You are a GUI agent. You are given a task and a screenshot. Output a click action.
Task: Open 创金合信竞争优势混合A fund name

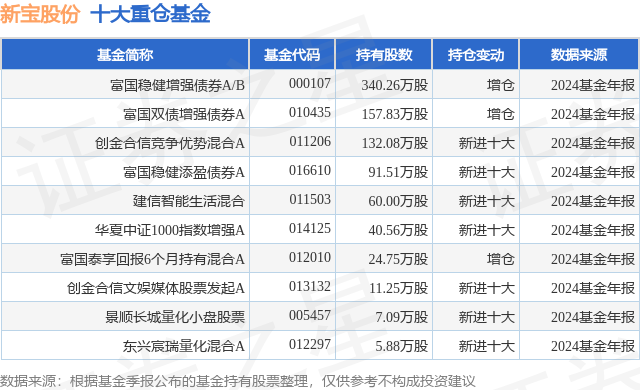pos(170,143)
